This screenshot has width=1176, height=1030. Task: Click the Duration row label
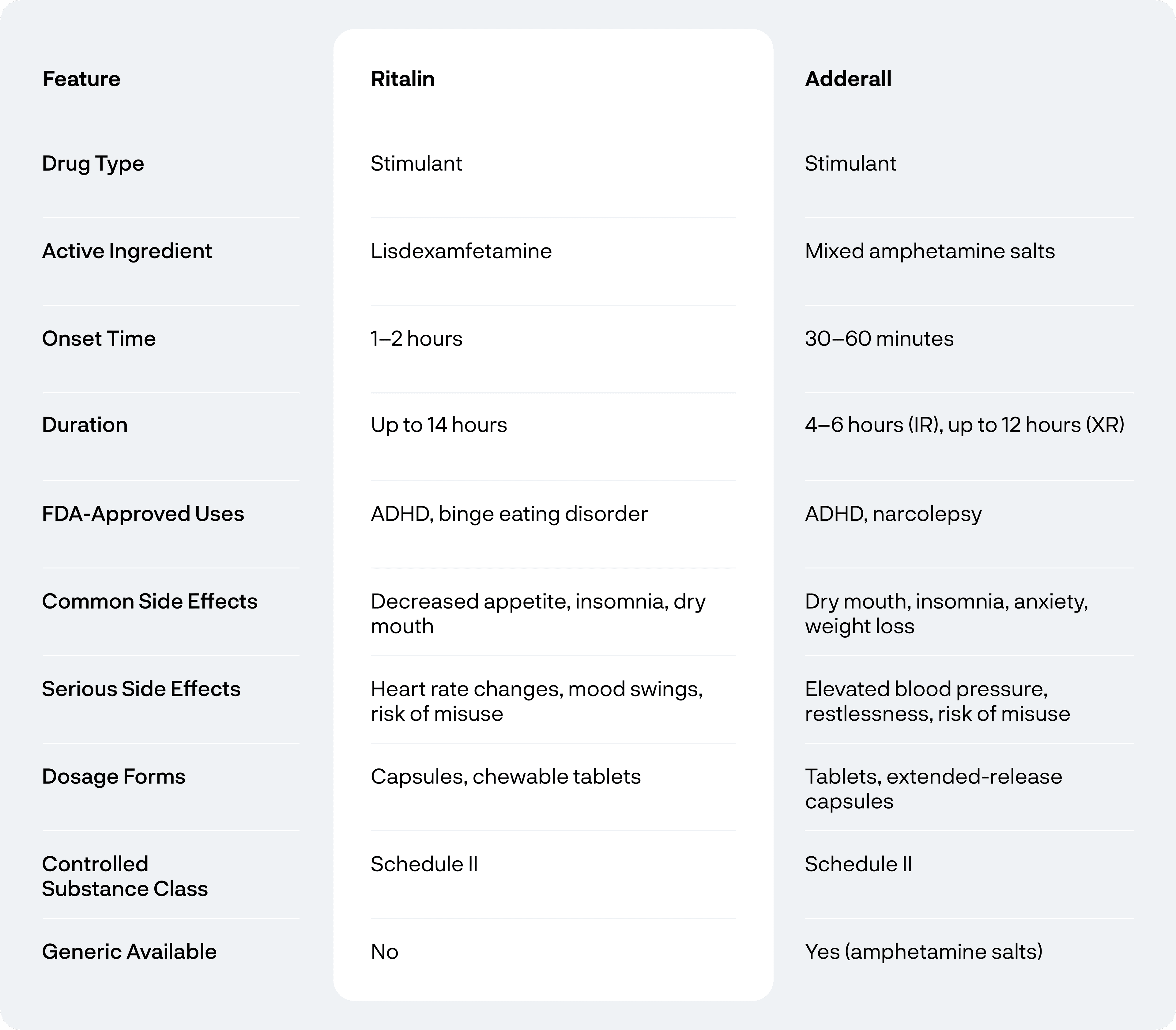click(85, 425)
